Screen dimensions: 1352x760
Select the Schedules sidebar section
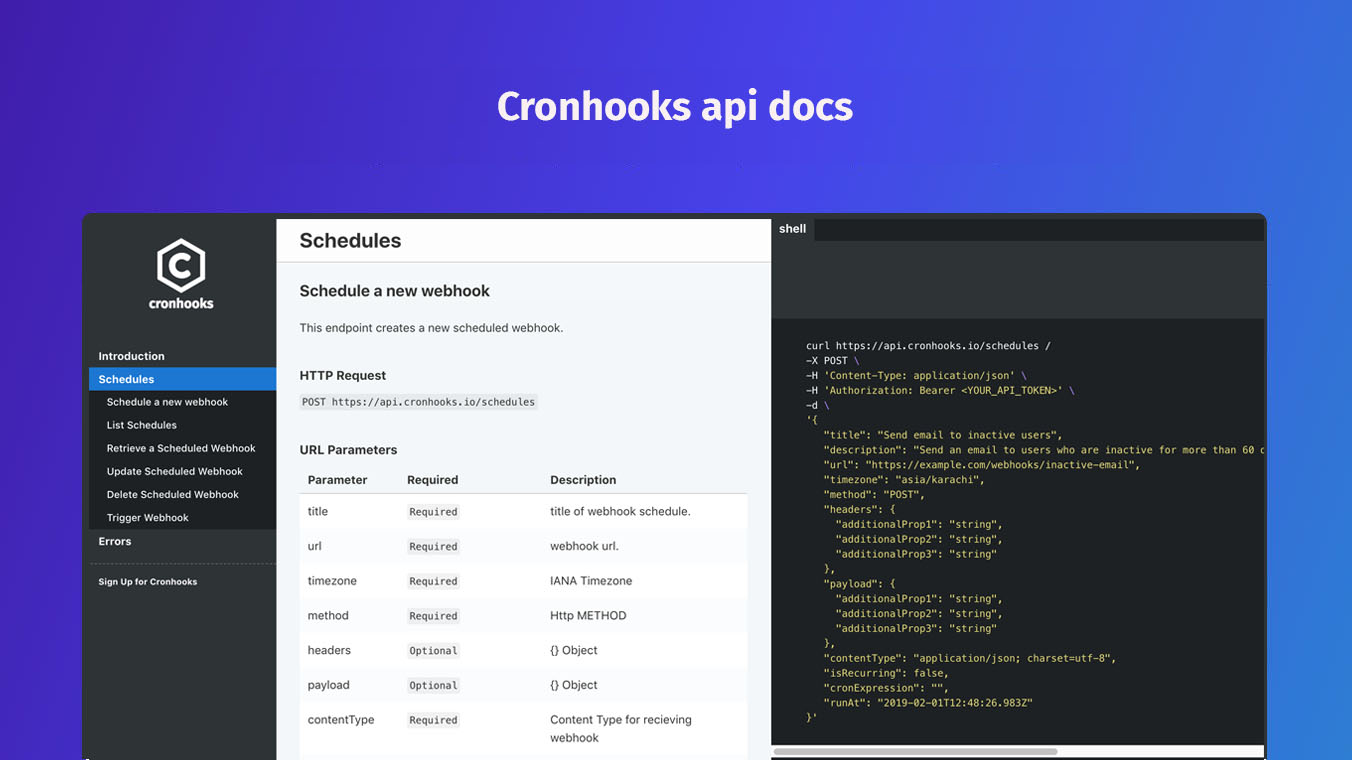coord(126,379)
